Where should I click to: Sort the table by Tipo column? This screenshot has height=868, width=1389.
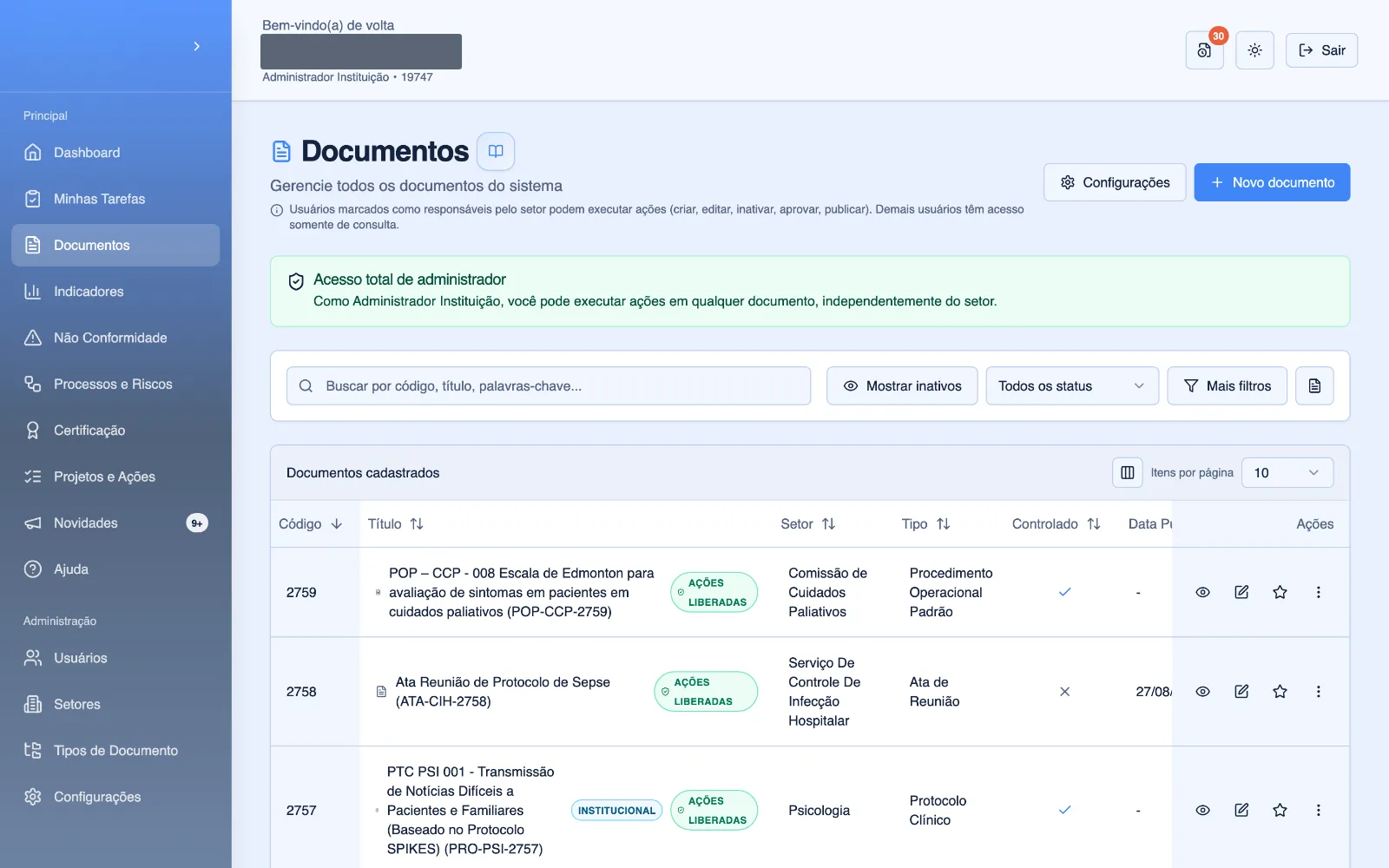[925, 523]
